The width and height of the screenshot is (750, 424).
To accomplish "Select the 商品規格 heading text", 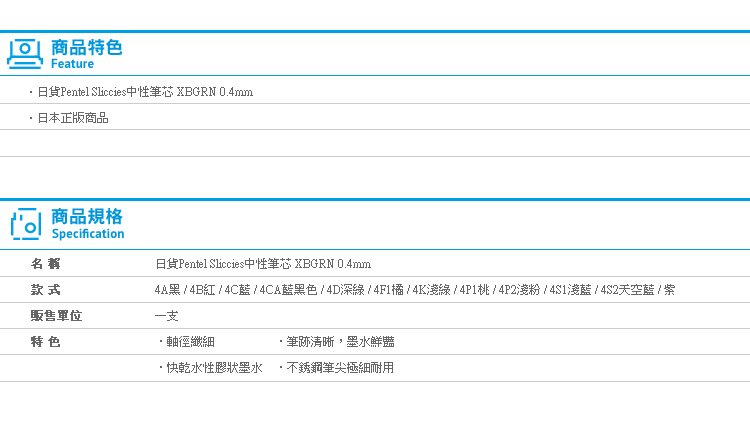I will pyautogui.click(x=87, y=217).
